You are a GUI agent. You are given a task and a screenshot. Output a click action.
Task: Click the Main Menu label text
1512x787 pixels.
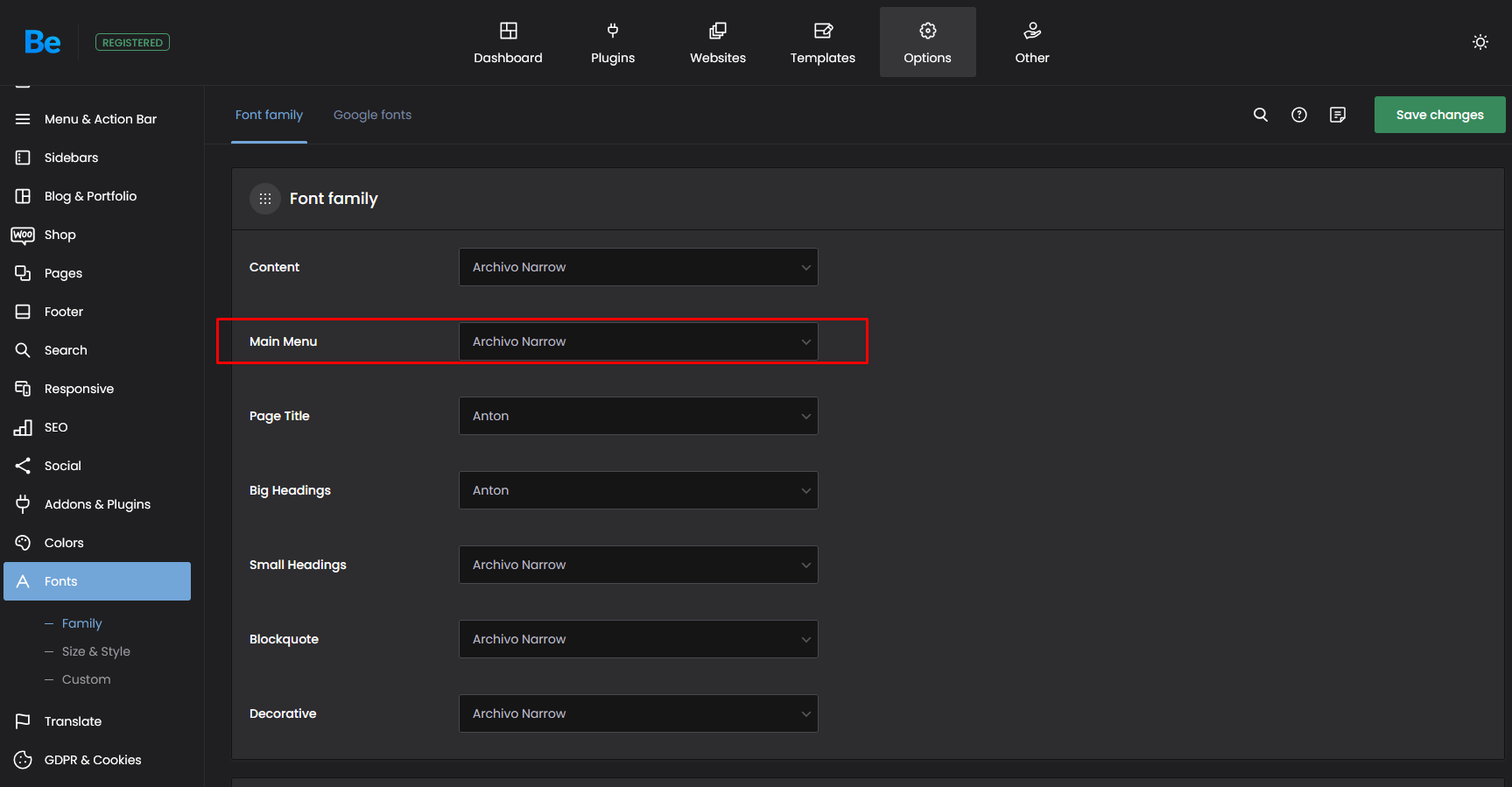[x=284, y=341]
